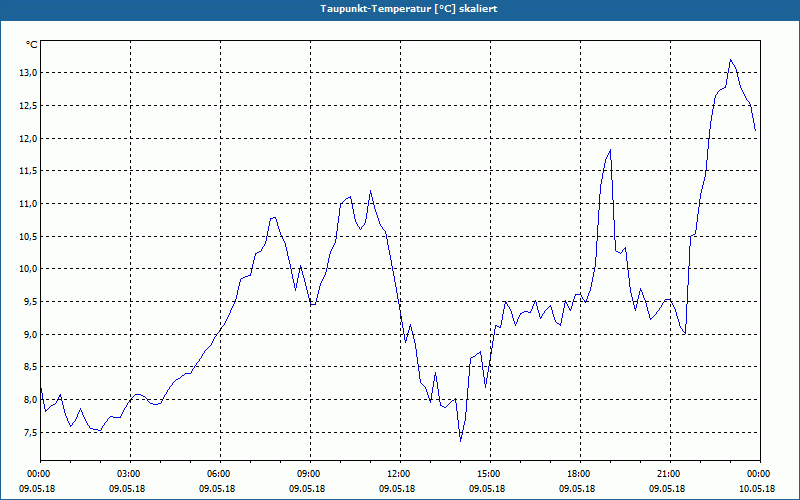Viewport: 800px width, 500px height.
Task: Click the 12:00 time axis label
Action: pyautogui.click(x=400, y=474)
